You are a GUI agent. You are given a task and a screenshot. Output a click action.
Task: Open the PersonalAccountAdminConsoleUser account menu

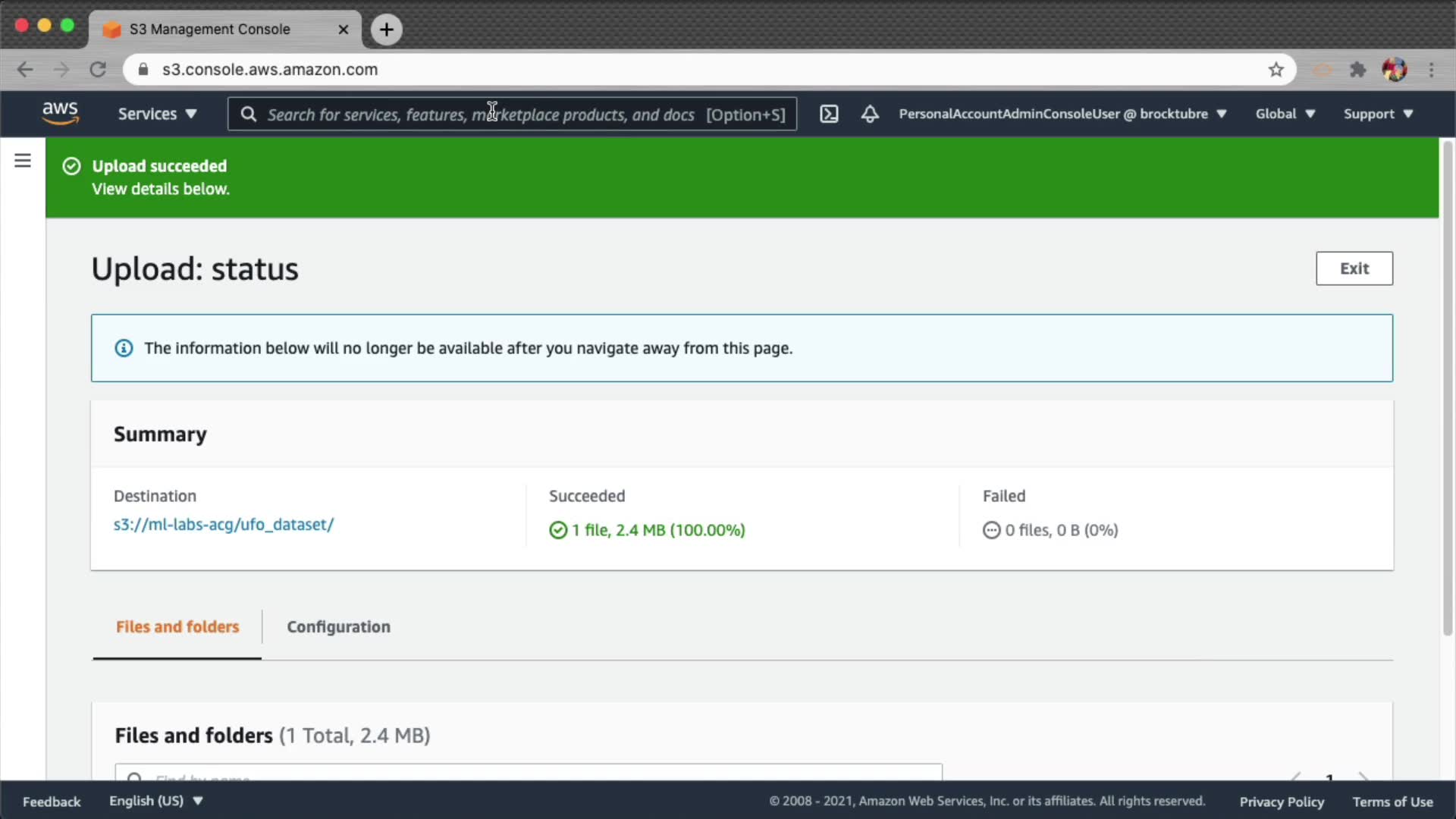[1062, 114]
